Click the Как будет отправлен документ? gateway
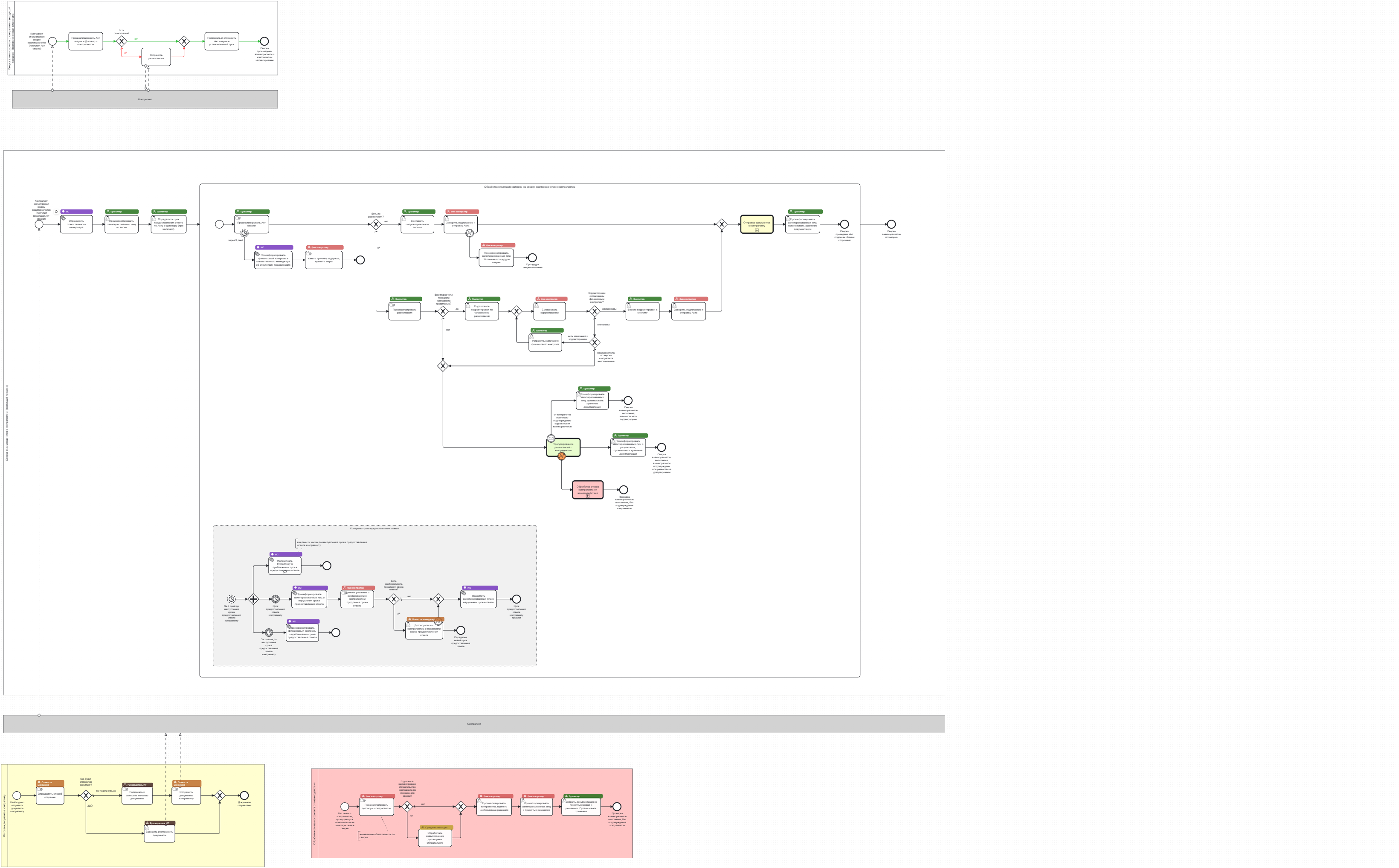This screenshot has width=1399, height=868. point(86,795)
